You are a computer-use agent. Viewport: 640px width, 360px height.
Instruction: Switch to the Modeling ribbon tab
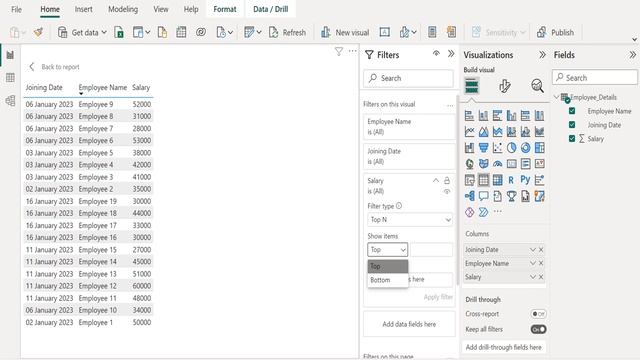[123, 9]
